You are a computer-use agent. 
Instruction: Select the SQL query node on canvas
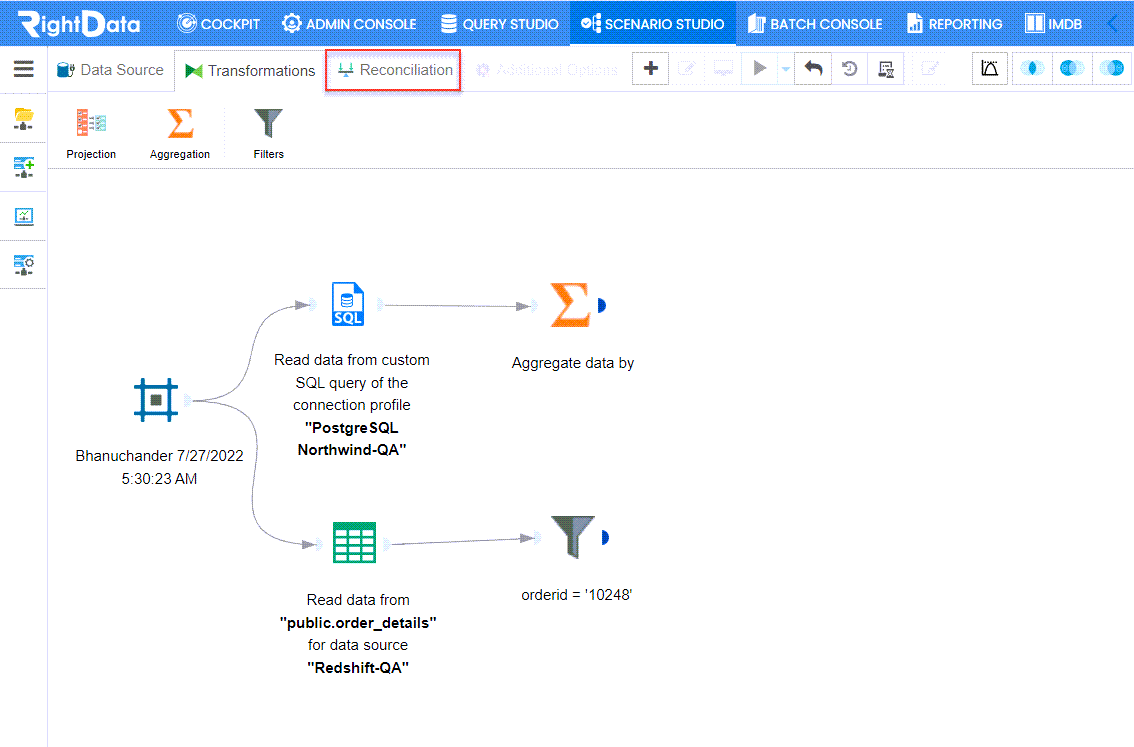tap(348, 304)
